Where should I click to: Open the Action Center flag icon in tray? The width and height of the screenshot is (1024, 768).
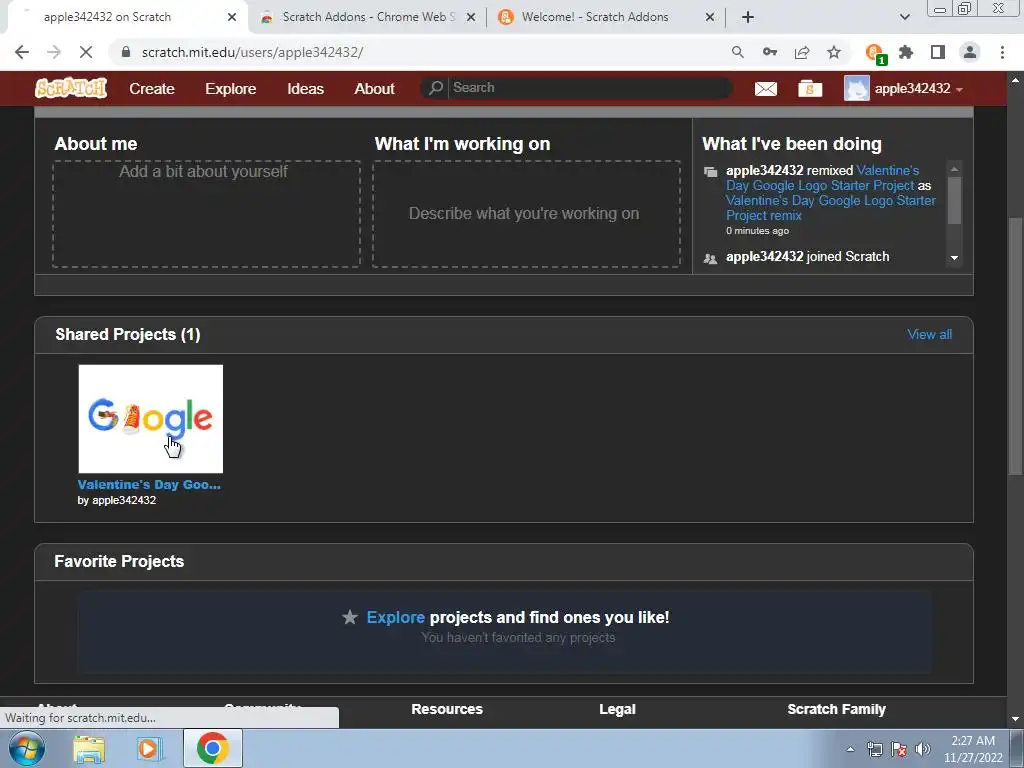click(x=899, y=749)
